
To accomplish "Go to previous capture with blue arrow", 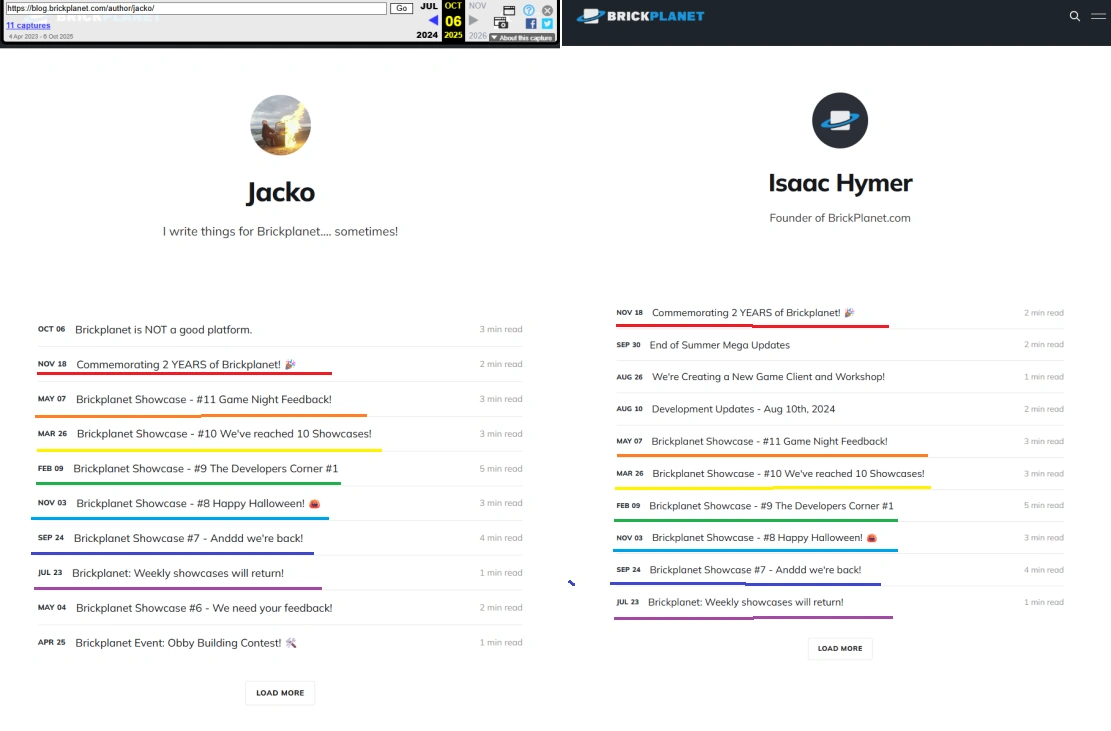I will tap(433, 21).
